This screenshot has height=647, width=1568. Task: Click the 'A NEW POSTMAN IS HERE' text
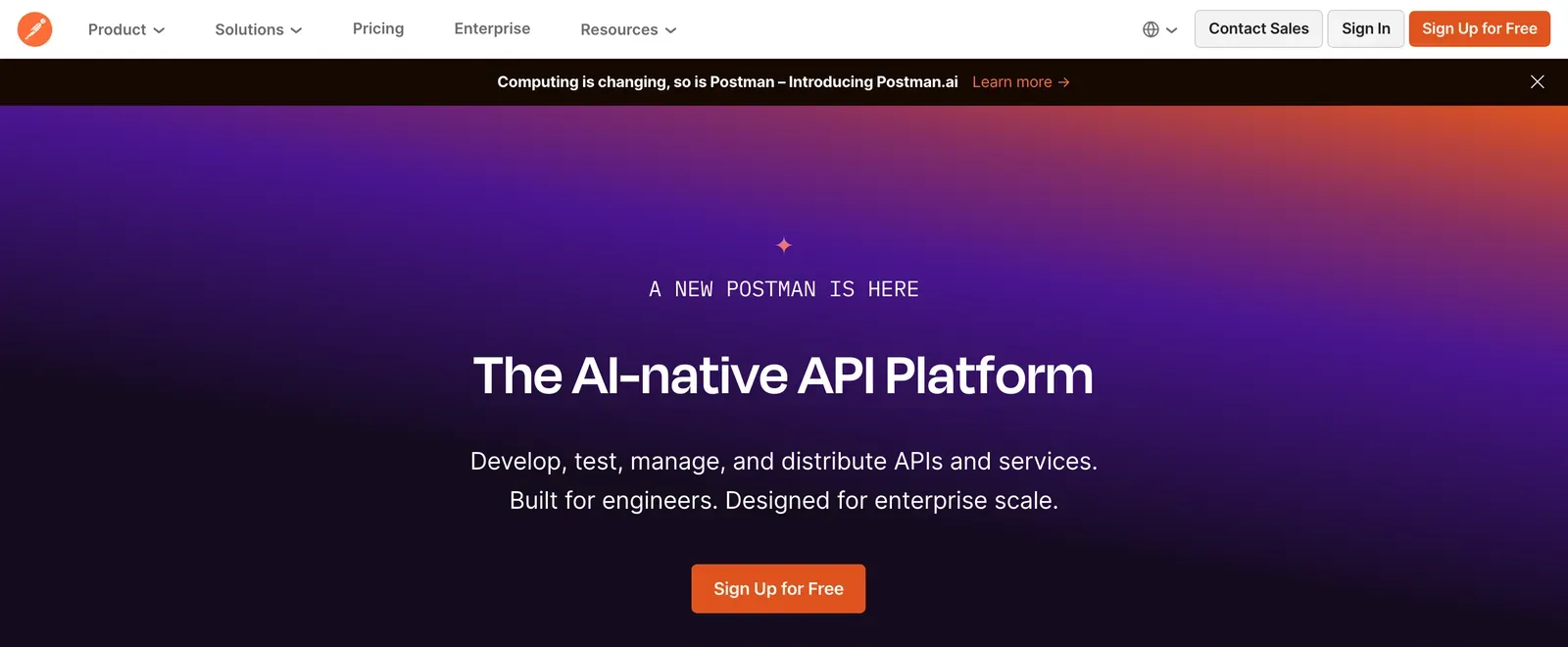pos(784,289)
